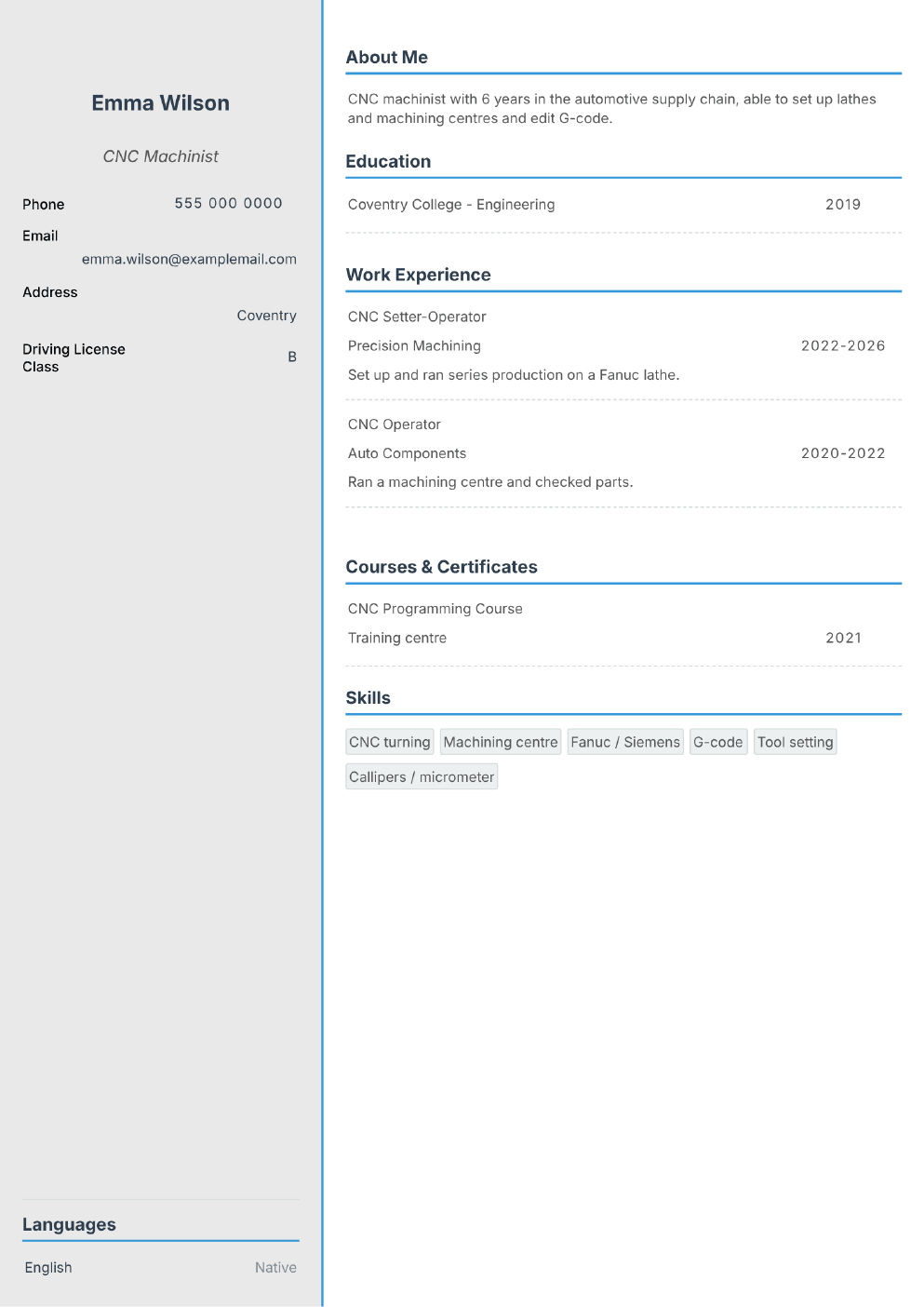The height and width of the screenshot is (1307, 924).
Task: Select the CNC turning skill tag
Action: (390, 742)
